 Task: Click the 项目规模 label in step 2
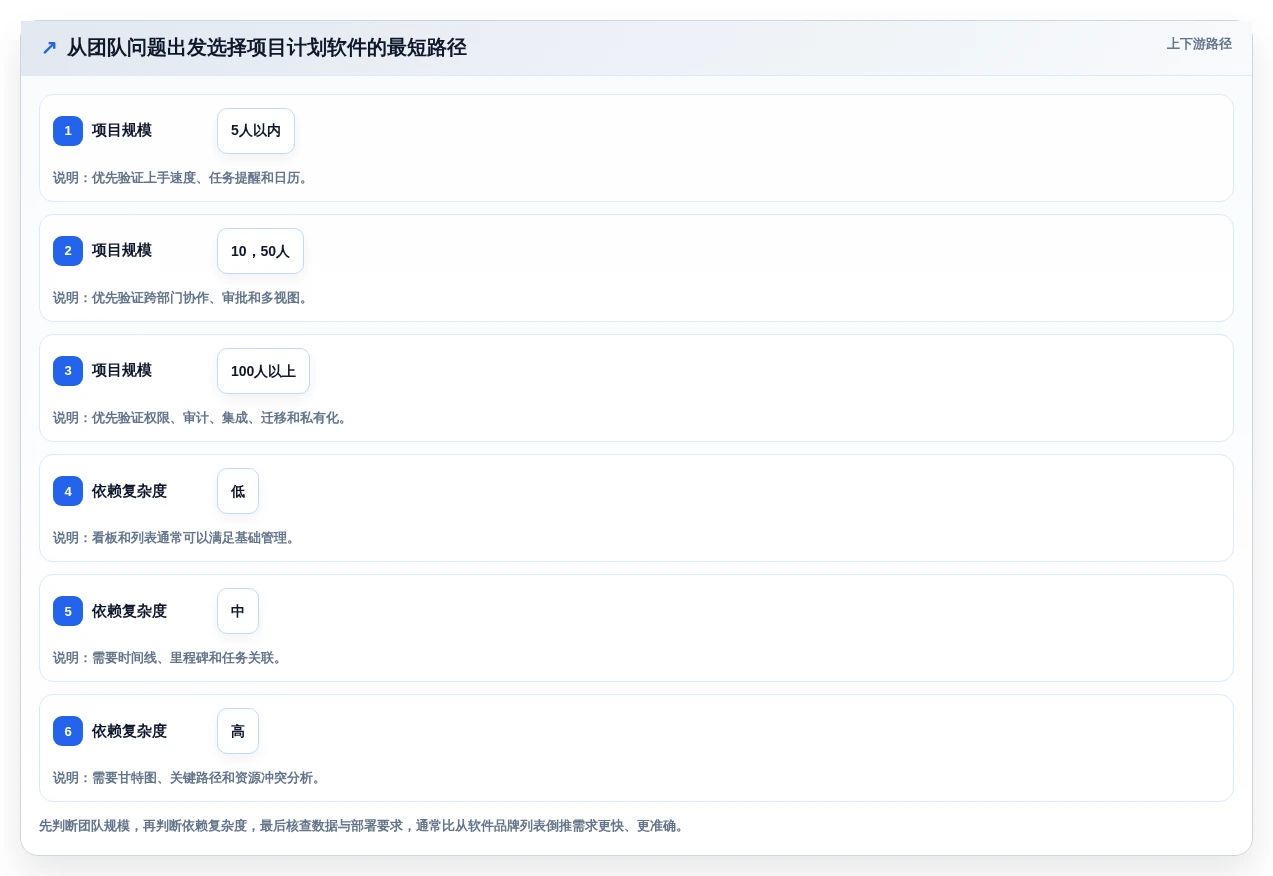(x=122, y=251)
